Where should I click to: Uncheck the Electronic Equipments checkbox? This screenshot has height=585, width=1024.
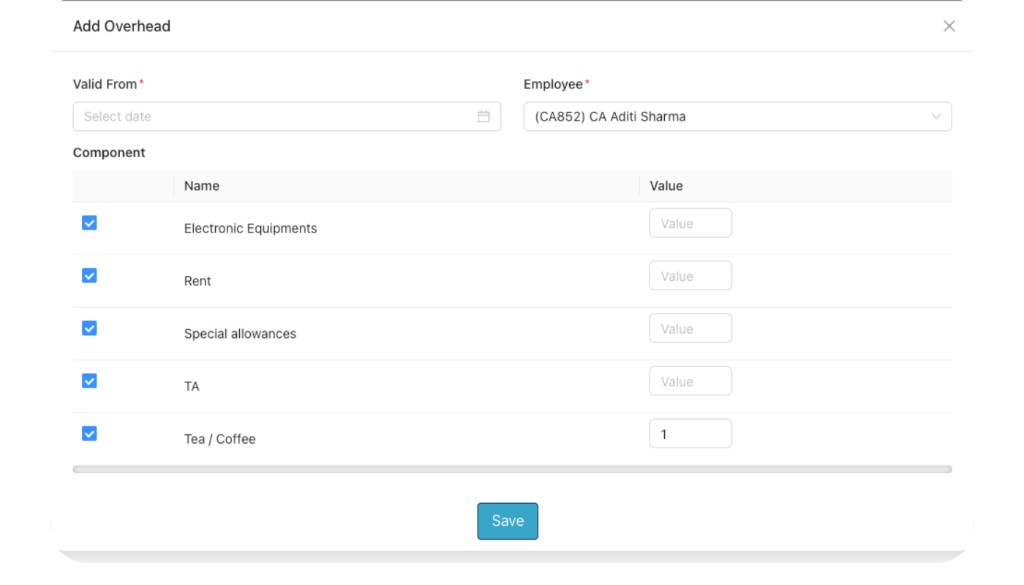[x=89, y=222]
